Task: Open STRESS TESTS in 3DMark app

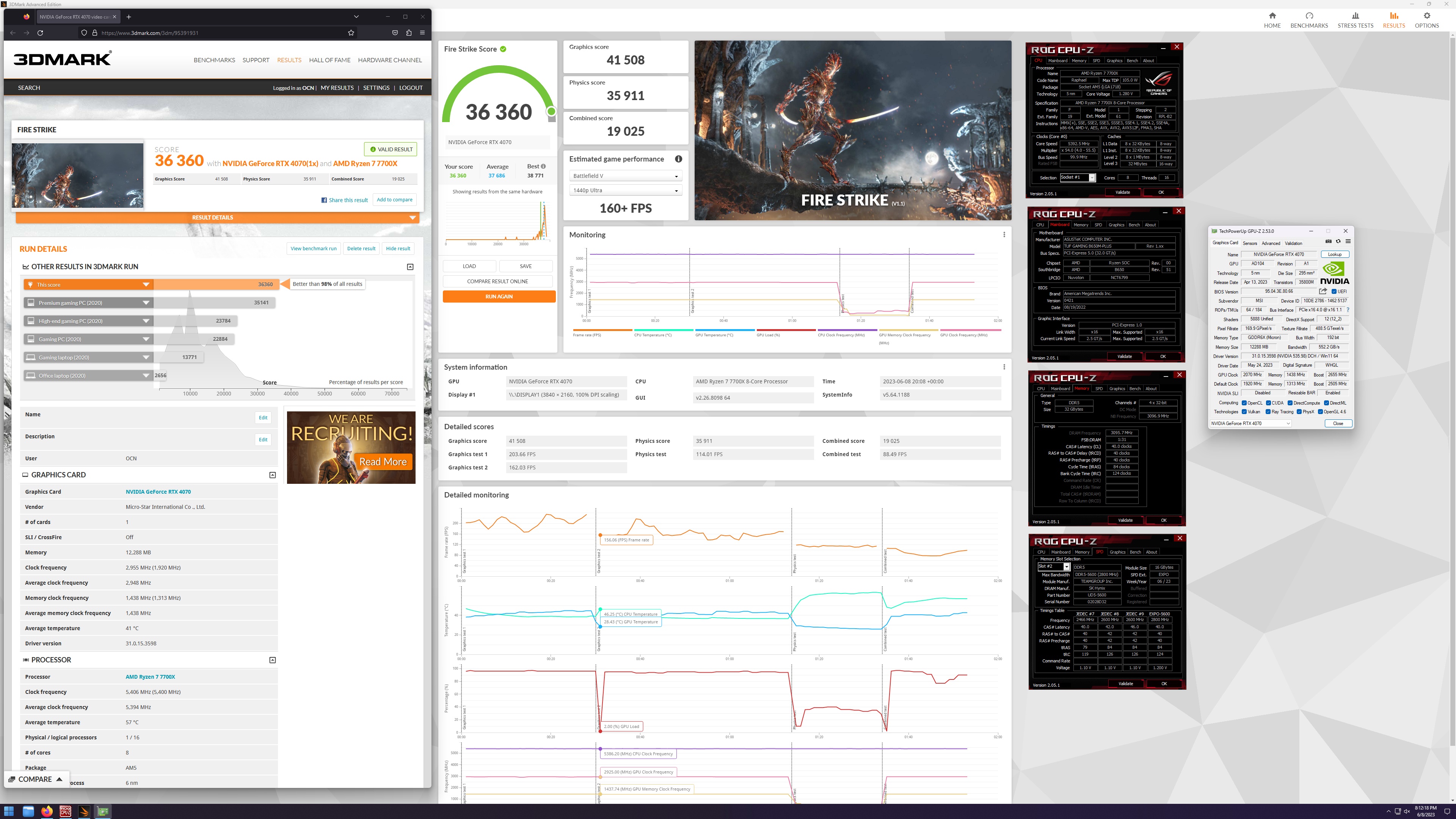Action: 1355,20
